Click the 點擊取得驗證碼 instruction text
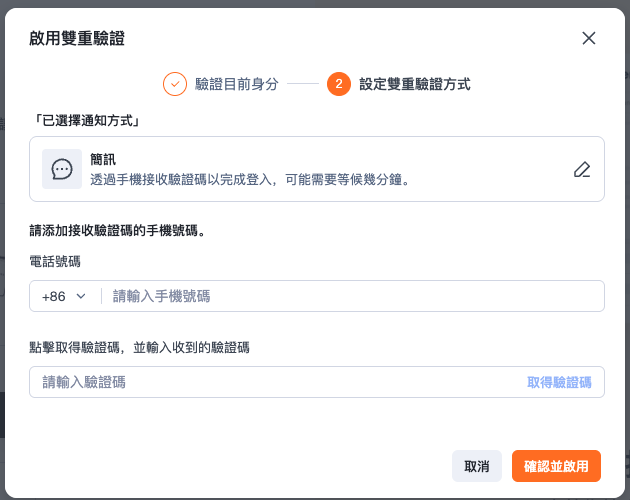The width and height of the screenshot is (630, 500). point(139,347)
